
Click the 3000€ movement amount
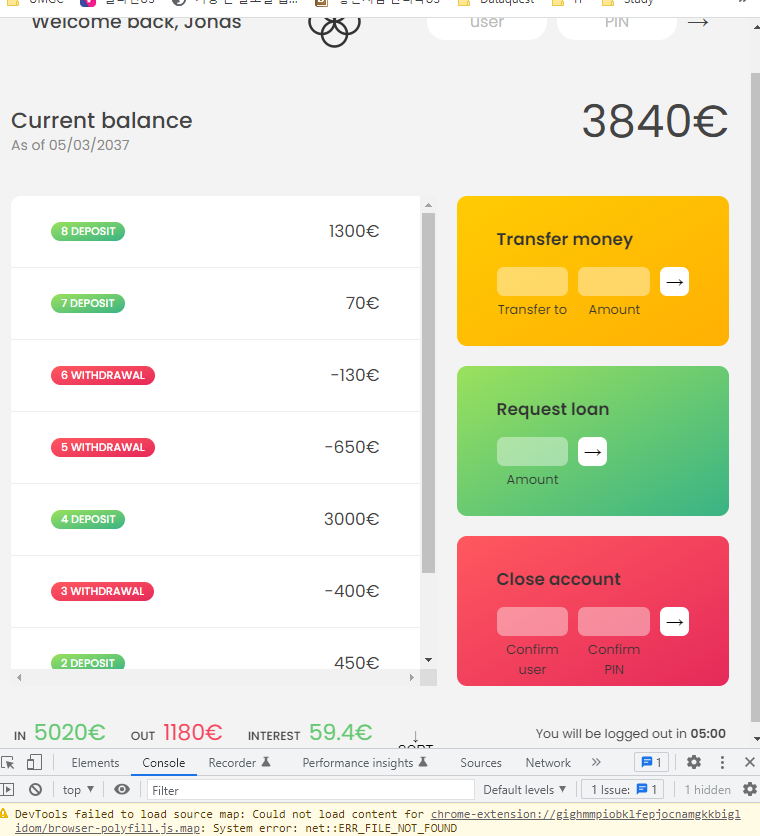click(351, 519)
